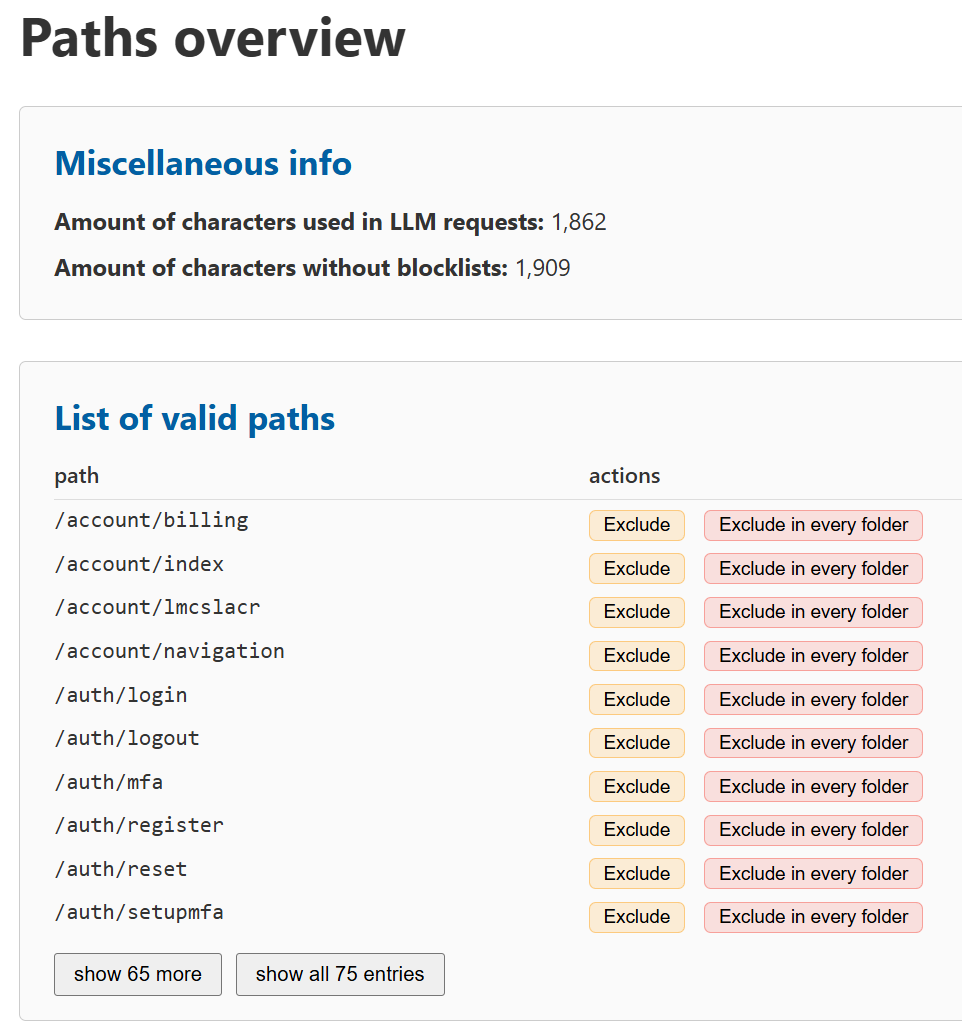Exclude the /account/billing path
Image resolution: width=962 pixels, height=1031 pixels.
636,524
